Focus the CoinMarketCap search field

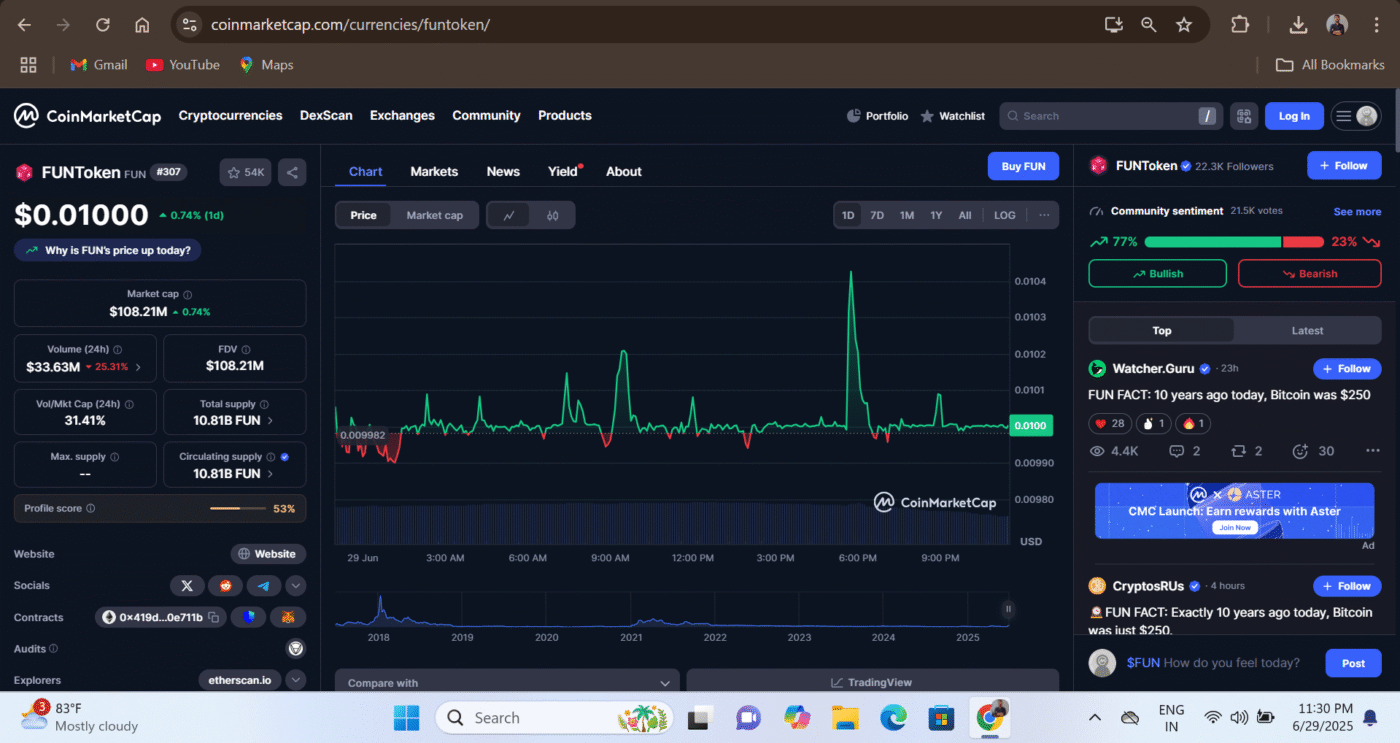coord(1111,116)
